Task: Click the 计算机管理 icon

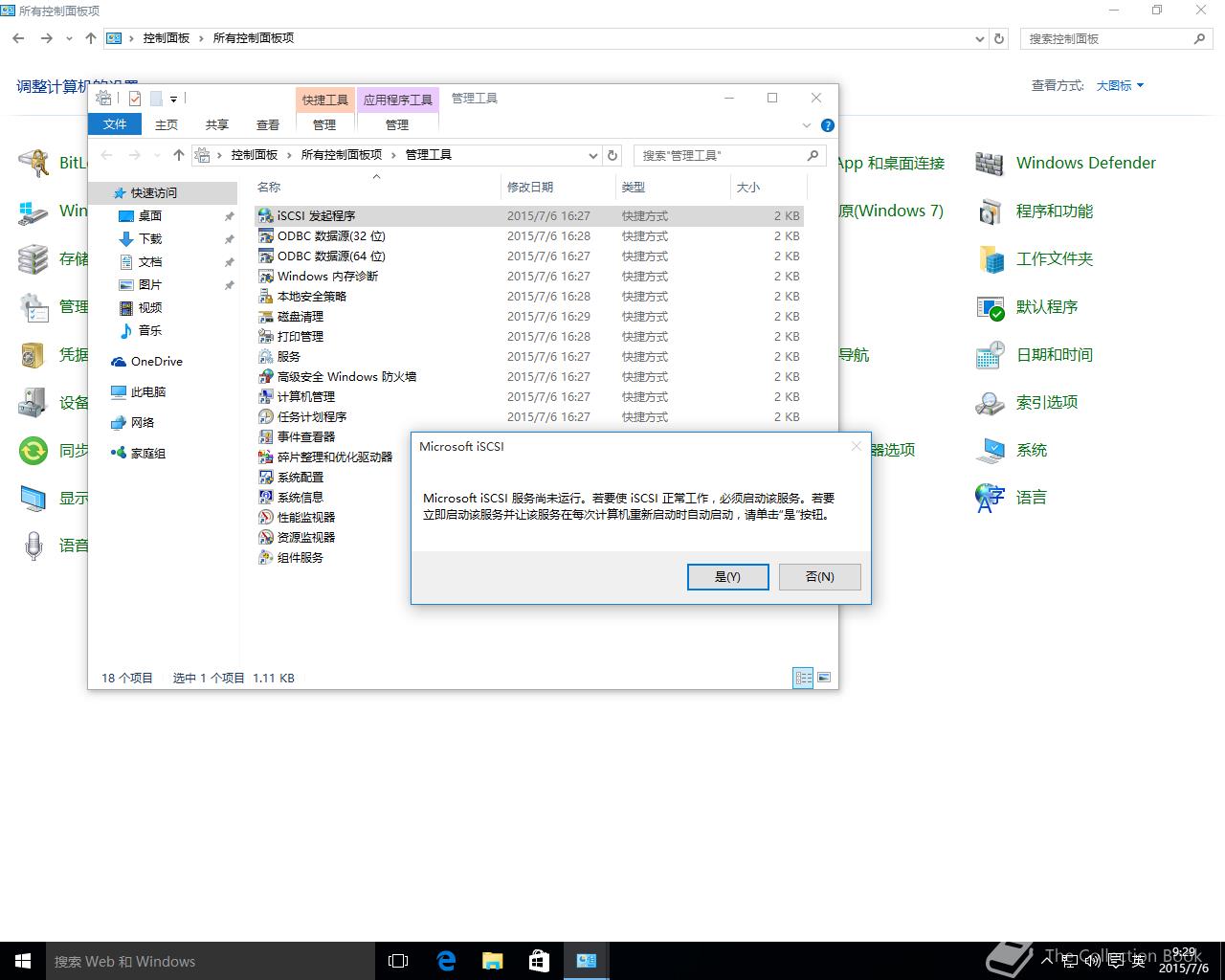Action: coord(266,397)
